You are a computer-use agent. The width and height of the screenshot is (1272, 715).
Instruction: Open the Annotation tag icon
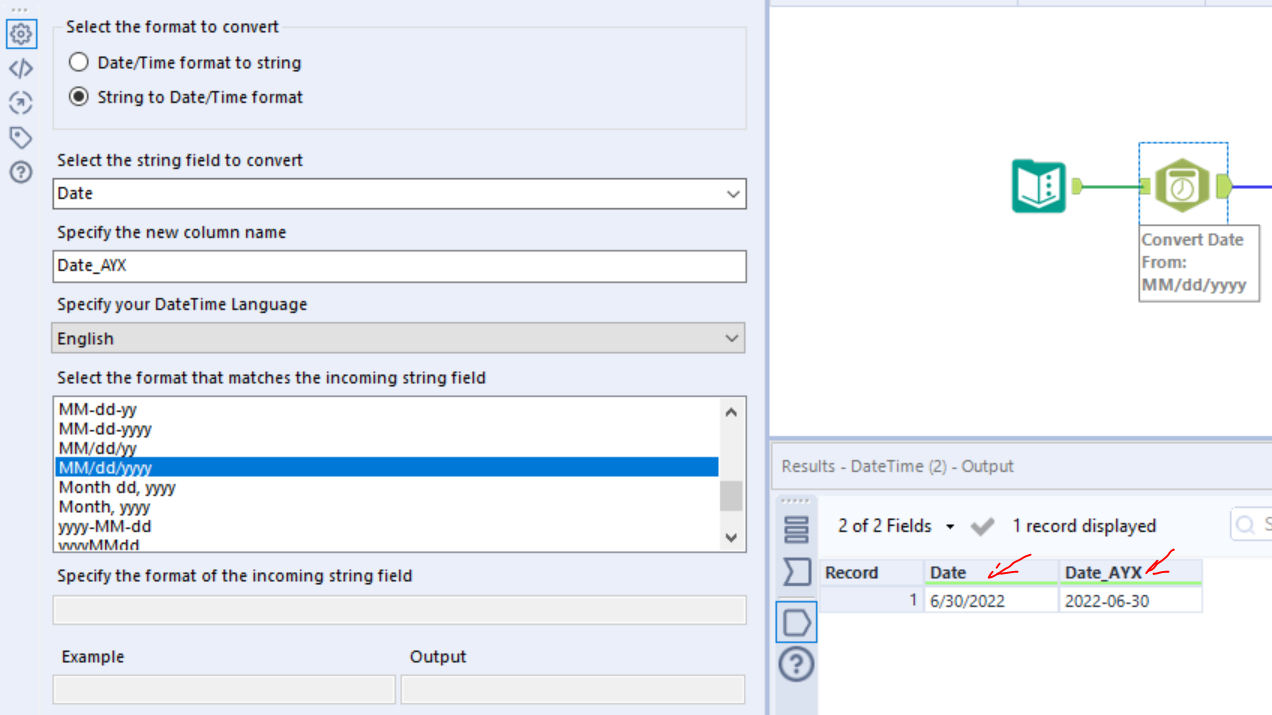tap(21, 137)
